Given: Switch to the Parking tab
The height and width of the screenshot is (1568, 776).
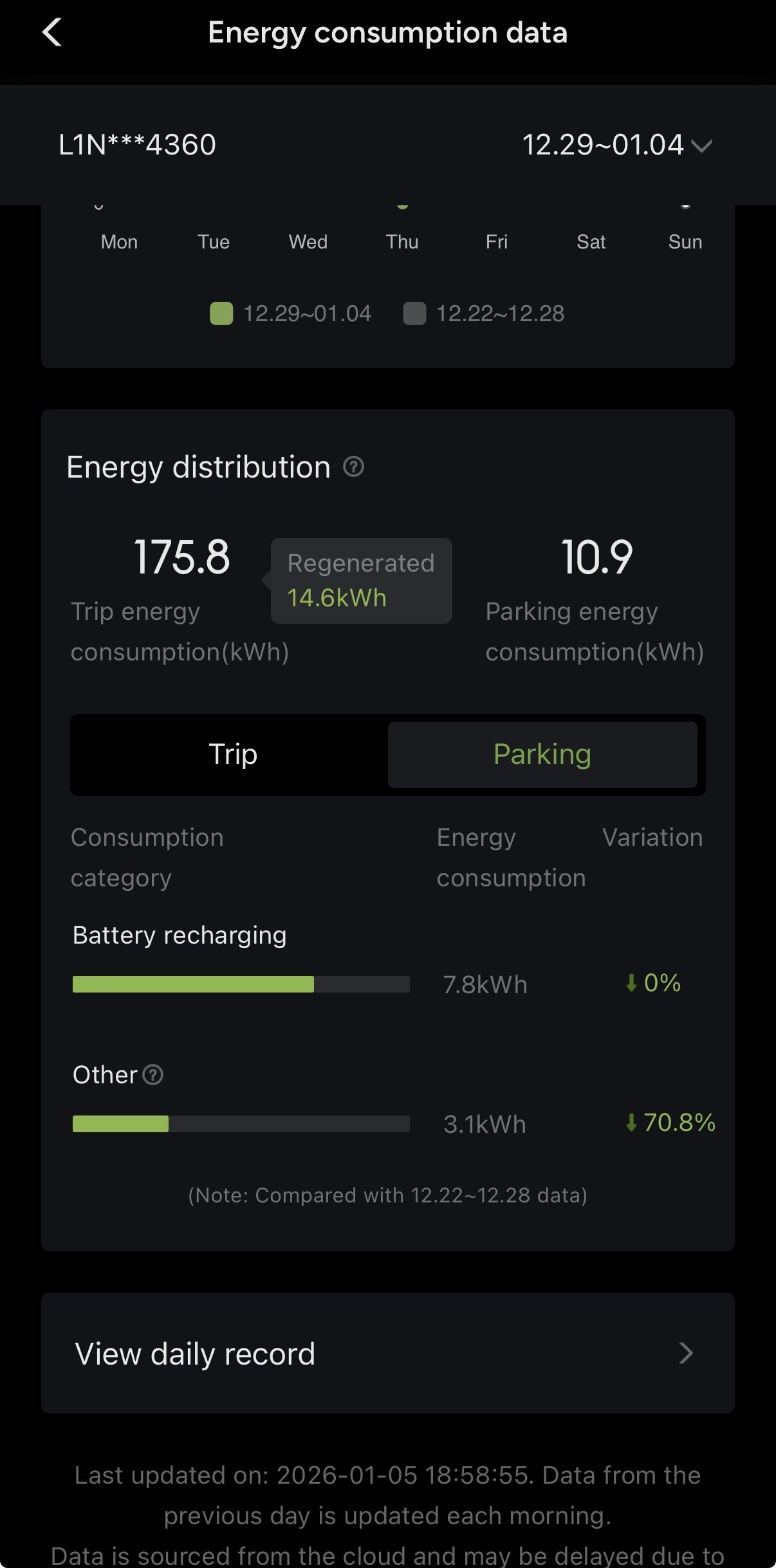Looking at the screenshot, I should 542,754.
